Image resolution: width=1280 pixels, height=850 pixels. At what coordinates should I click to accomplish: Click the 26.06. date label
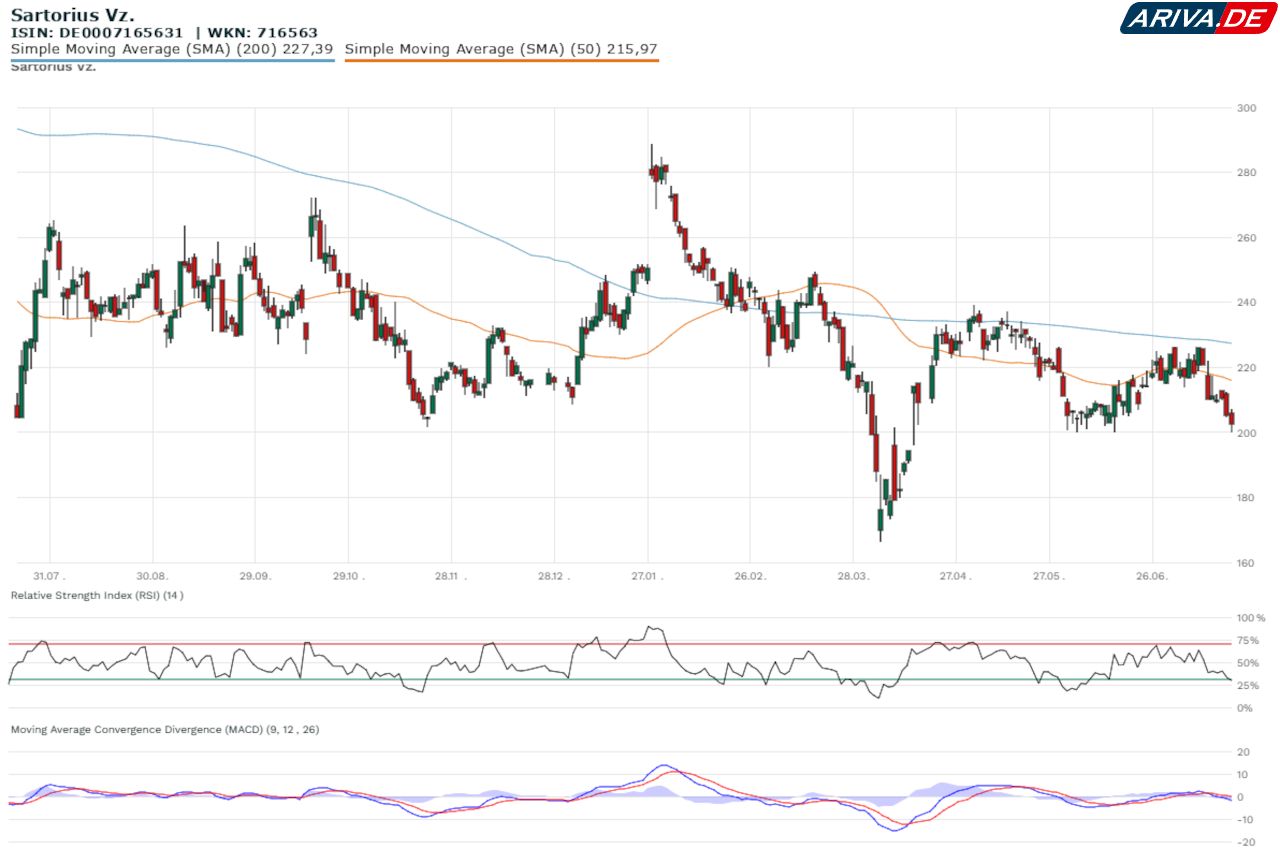1153,576
